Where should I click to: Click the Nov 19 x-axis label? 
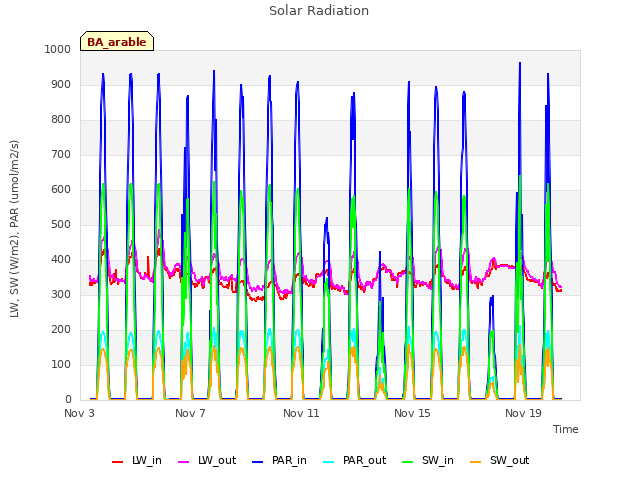[x=523, y=413]
